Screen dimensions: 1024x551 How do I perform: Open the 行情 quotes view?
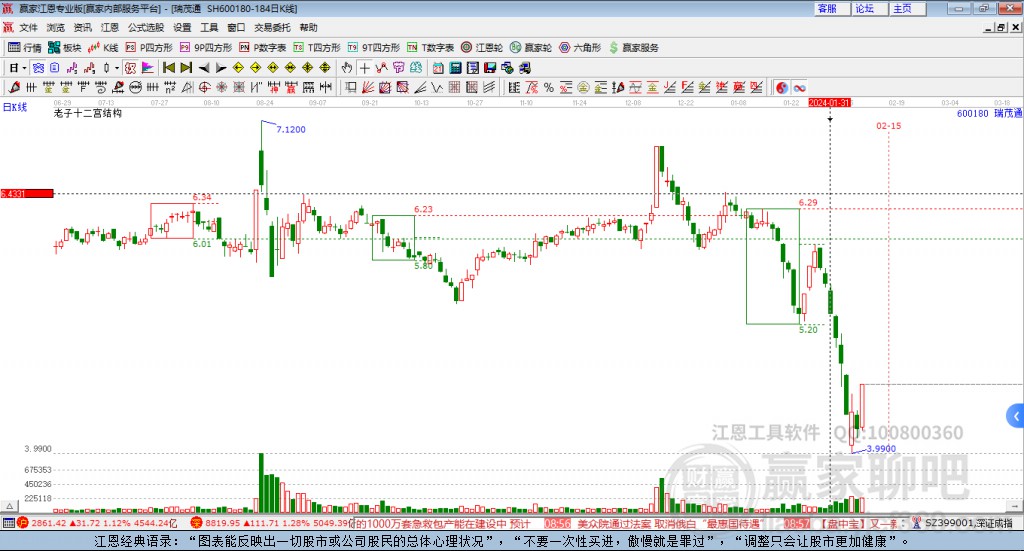coord(25,48)
